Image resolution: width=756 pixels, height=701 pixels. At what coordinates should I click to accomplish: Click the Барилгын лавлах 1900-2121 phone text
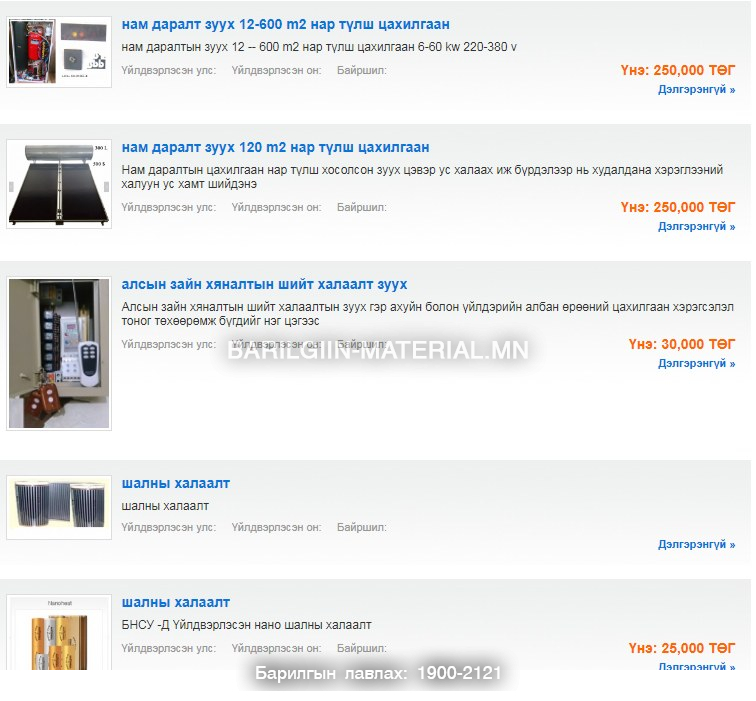pyautogui.click(x=378, y=673)
